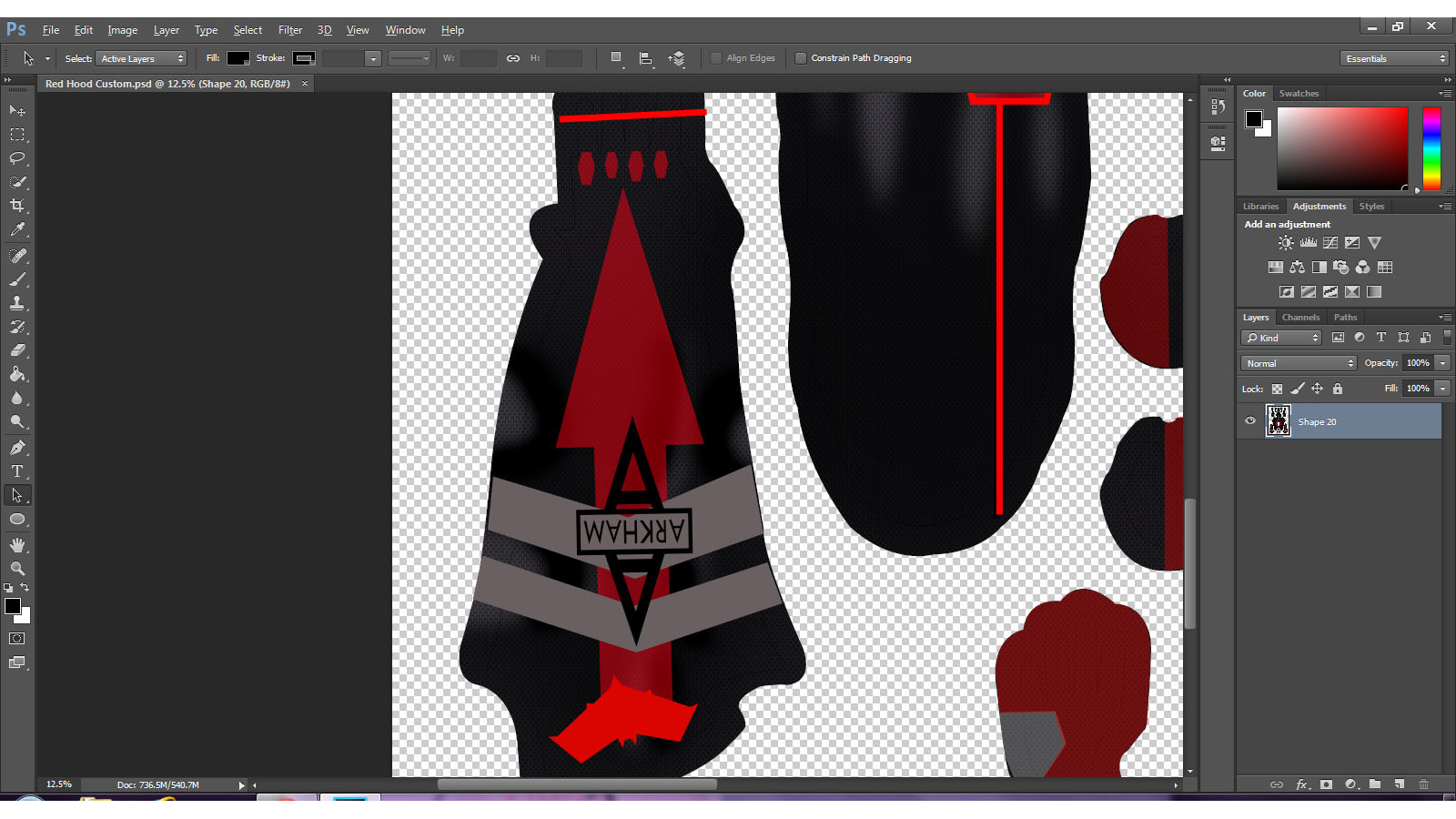
Task: Select the Spot Healing Brush tool
Action: click(17, 256)
